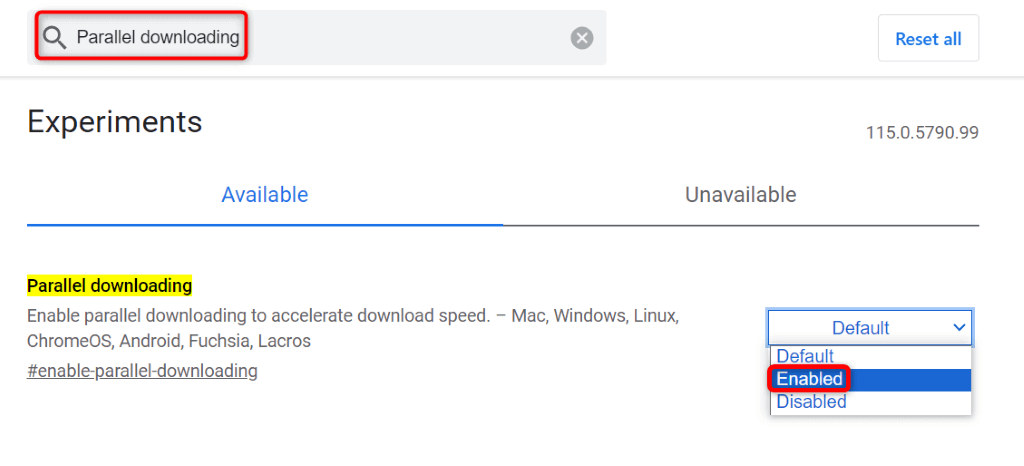Switch to the Available tab

[x=265, y=194]
